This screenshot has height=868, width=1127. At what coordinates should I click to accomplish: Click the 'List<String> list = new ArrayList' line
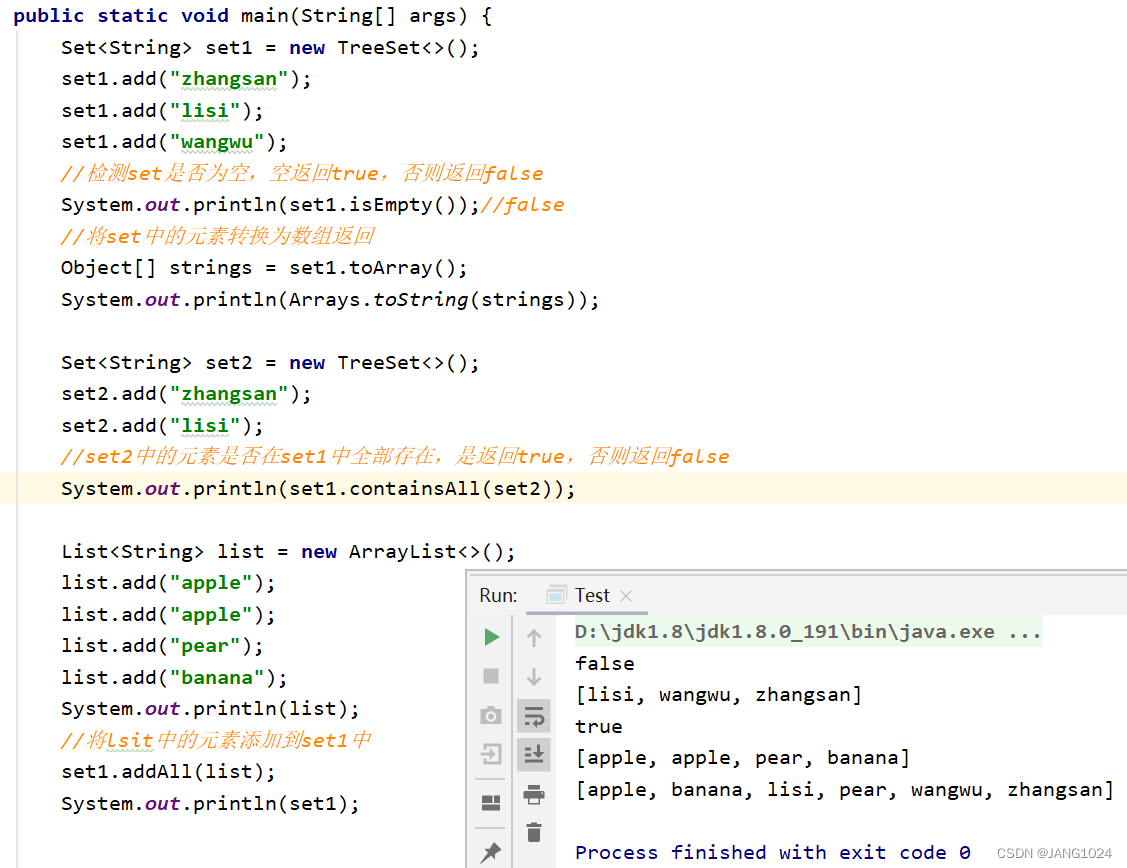click(x=288, y=552)
